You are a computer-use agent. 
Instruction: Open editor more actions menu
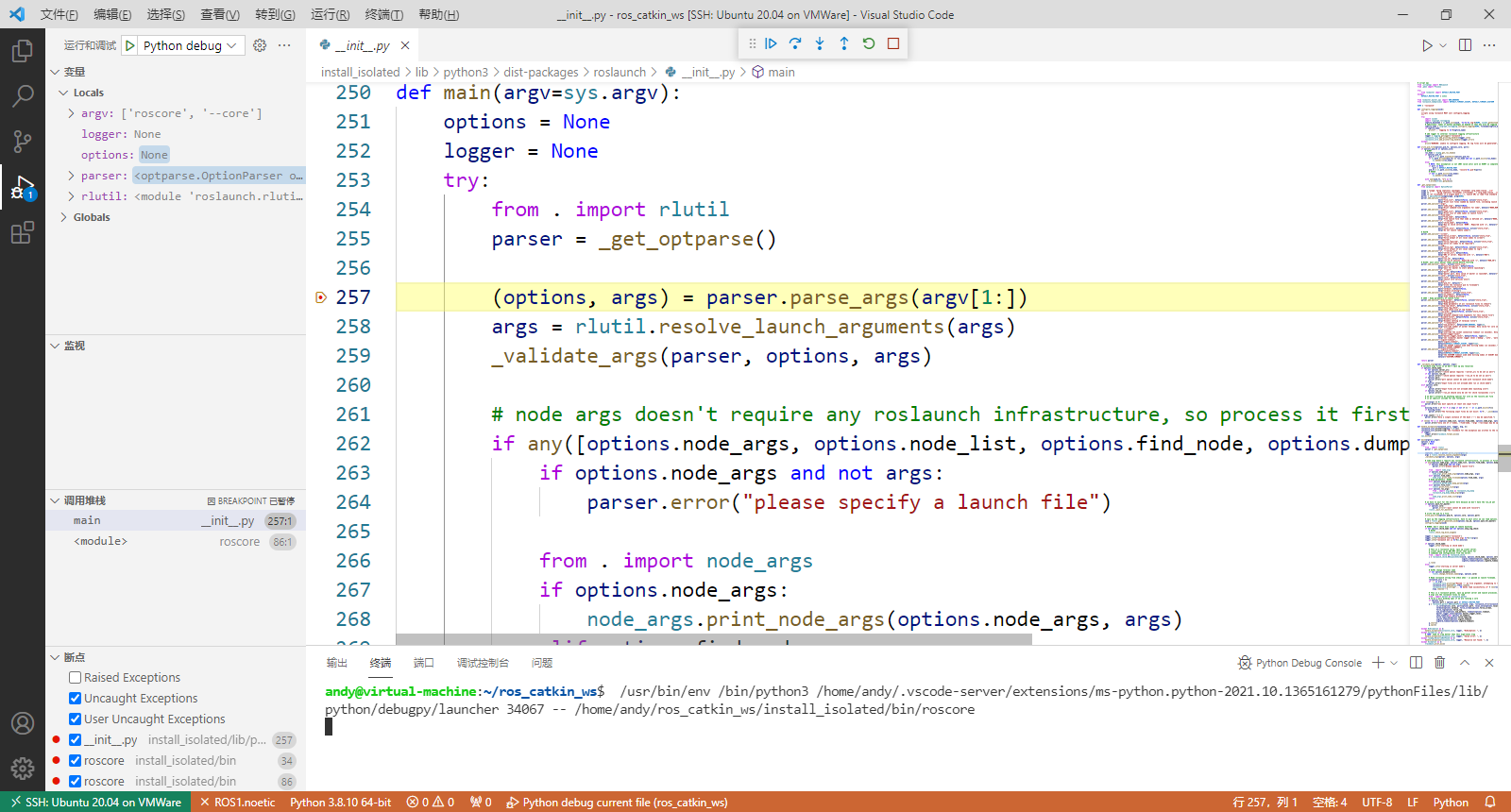[x=1489, y=45]
